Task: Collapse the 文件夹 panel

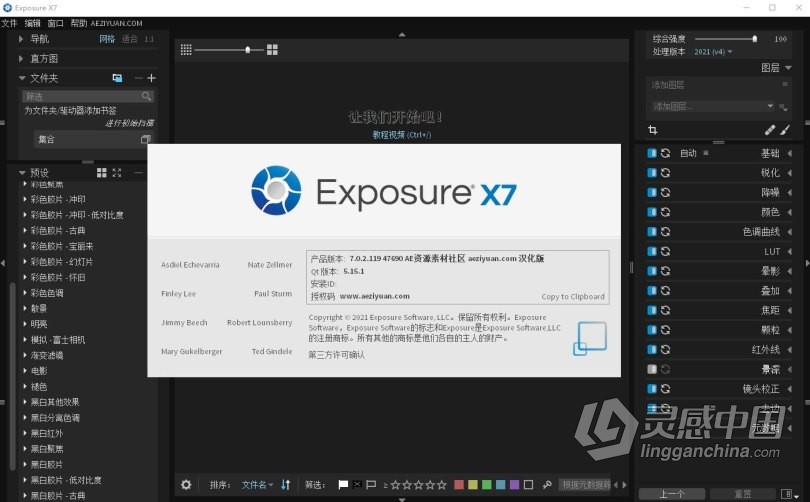Action: coord(22,78)
